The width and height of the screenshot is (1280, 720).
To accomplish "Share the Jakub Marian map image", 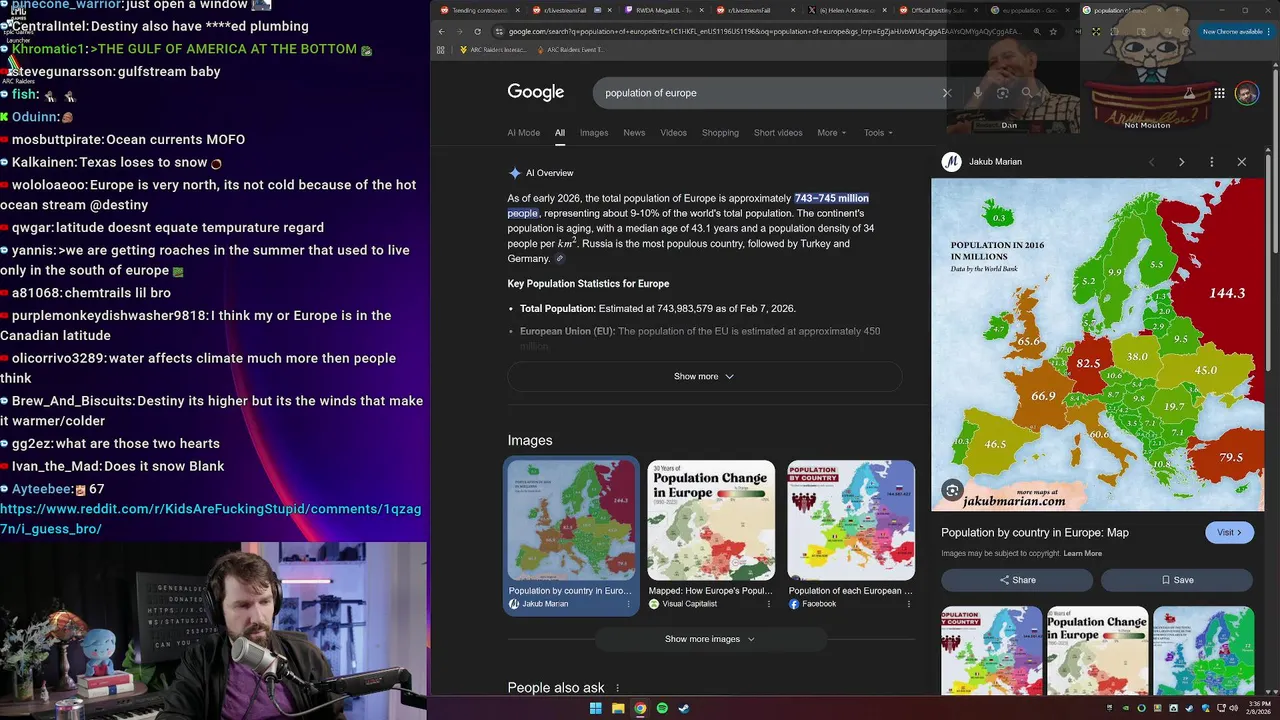I will (x=1017, y=580).
